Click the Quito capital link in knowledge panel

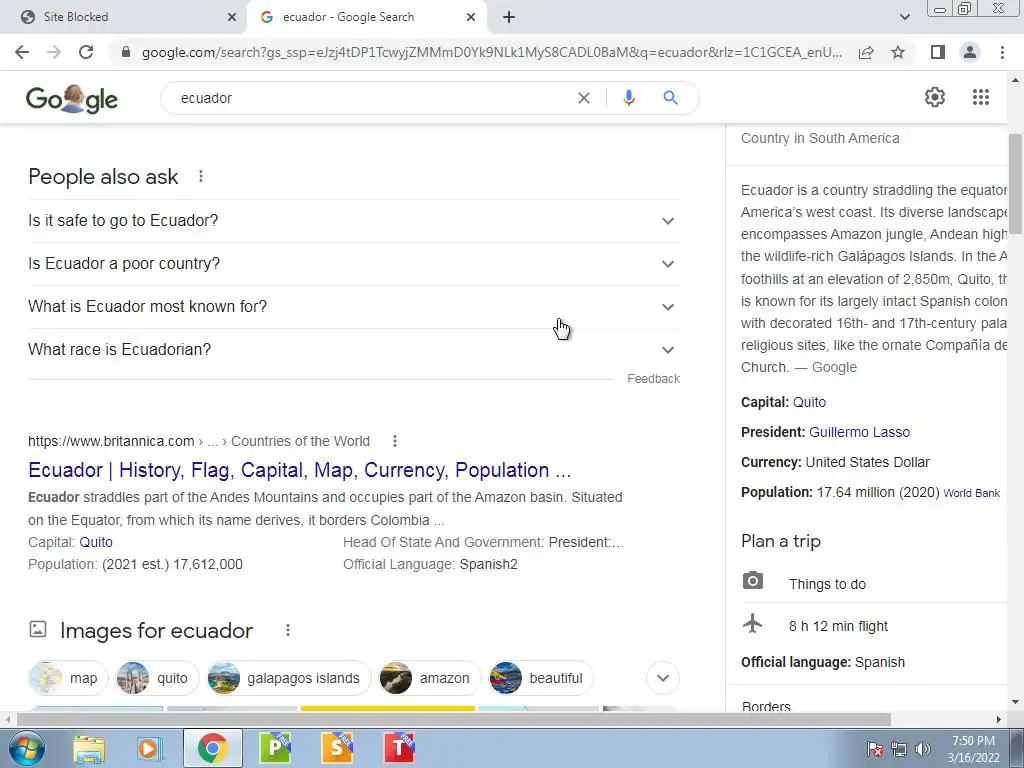click(x=809, y=402)
